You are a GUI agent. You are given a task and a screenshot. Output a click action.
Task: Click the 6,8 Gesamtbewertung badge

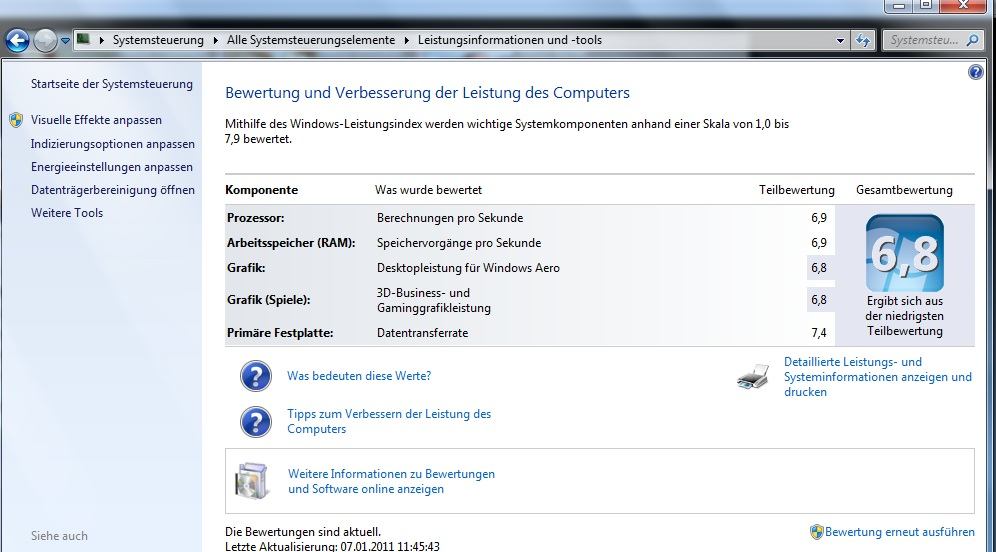click(905, 253)
